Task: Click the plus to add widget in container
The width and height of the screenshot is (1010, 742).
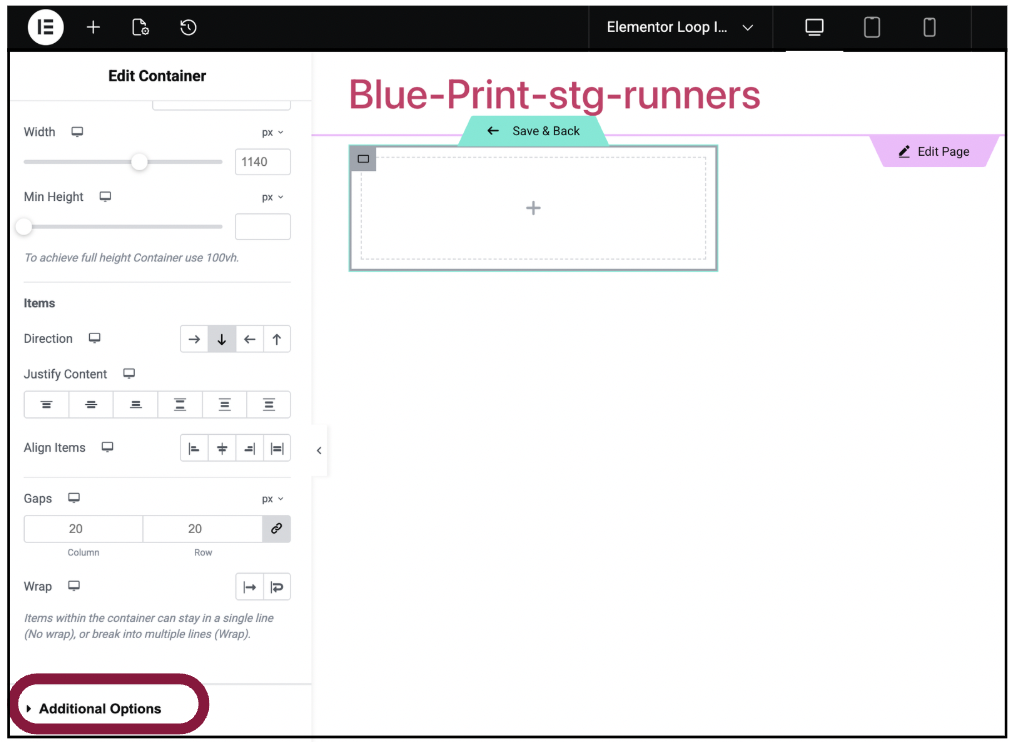Action: coord(533,208)
